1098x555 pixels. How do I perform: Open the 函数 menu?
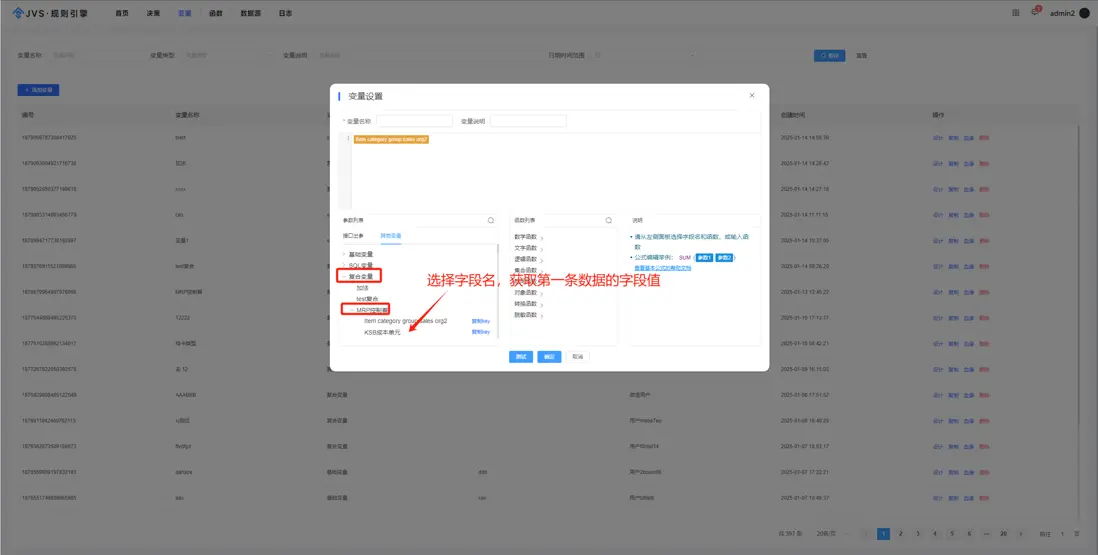pos(216,13)
